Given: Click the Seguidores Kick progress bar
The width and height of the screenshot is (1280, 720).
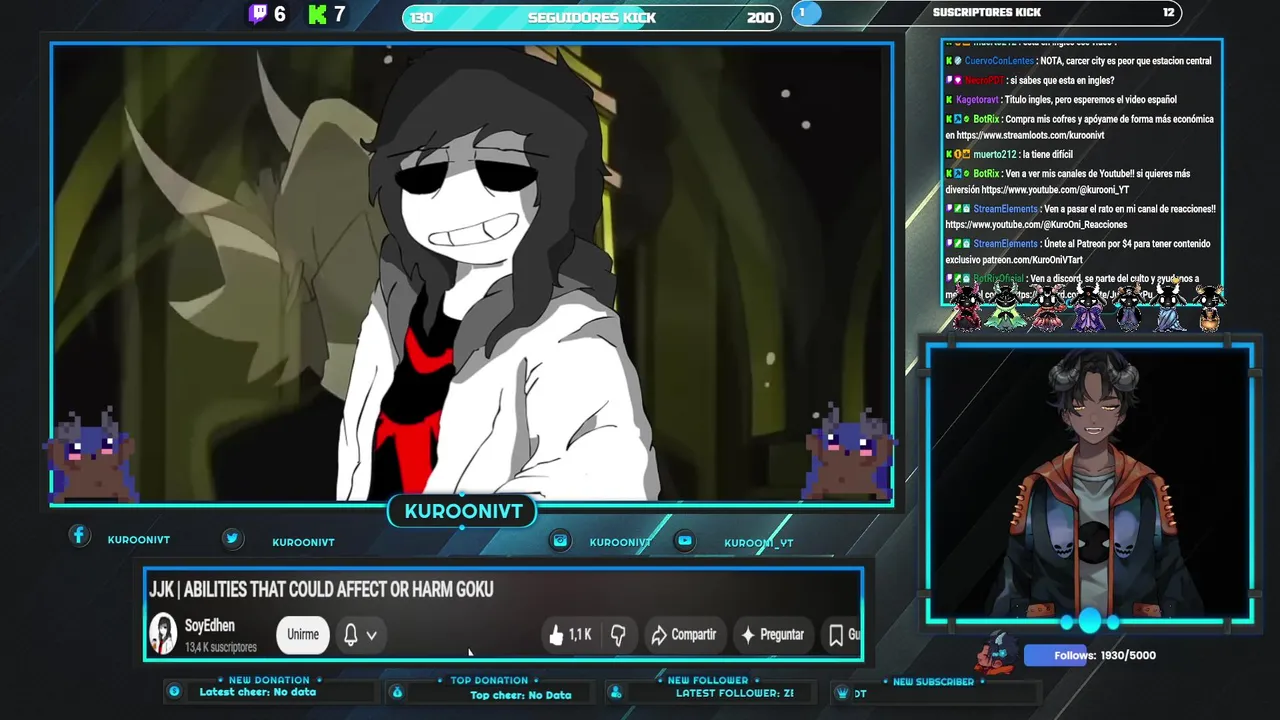Looking at the screenshot, I should [592, 17].
